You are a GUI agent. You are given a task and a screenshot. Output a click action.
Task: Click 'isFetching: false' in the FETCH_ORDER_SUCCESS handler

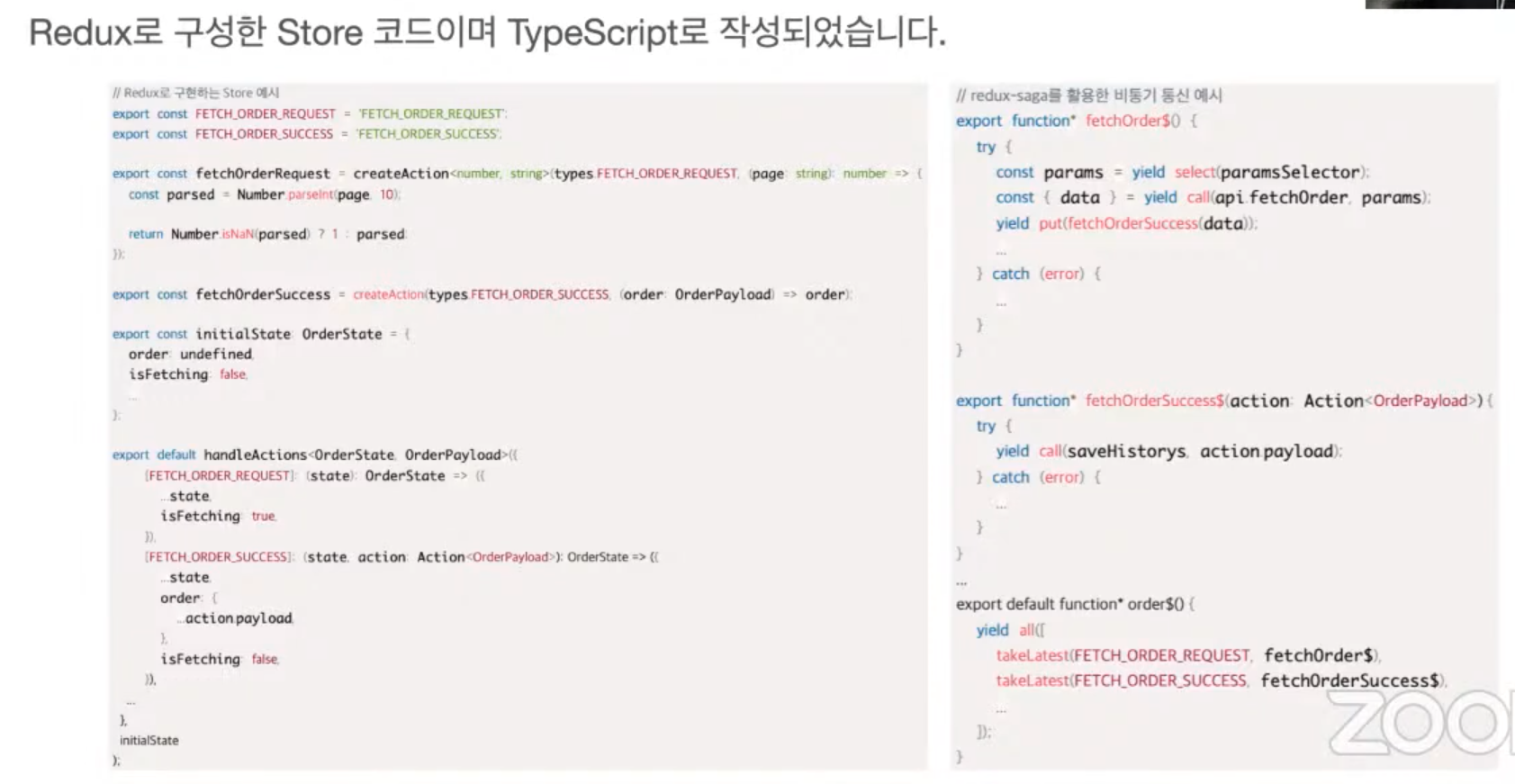point(220,659)
